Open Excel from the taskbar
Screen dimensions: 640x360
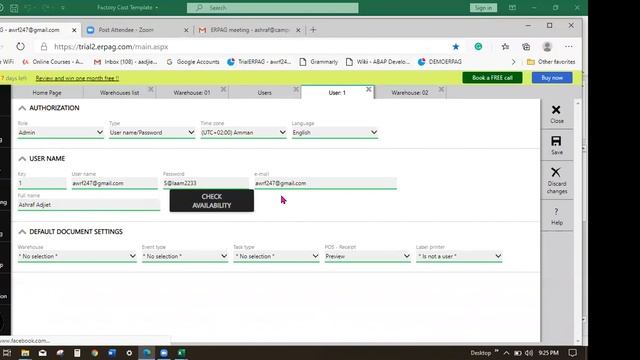coord(182,353)
